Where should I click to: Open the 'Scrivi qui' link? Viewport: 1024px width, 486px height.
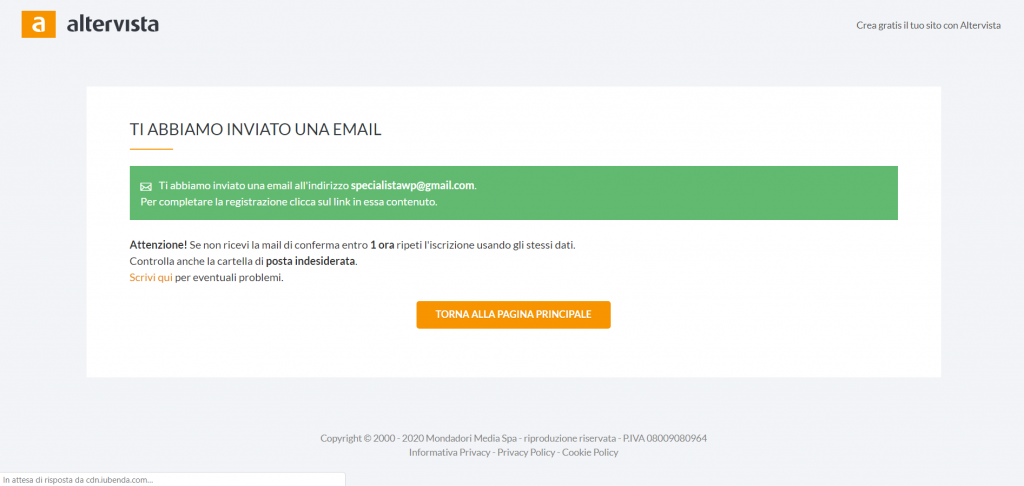[x=151, y=278]
